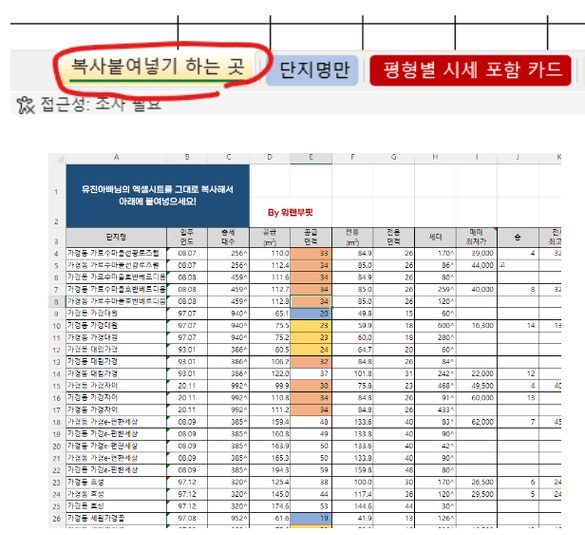The image size is (585, 535).
Task: Click the 전용 cell 41.9
Action: [x=352, y=518]
